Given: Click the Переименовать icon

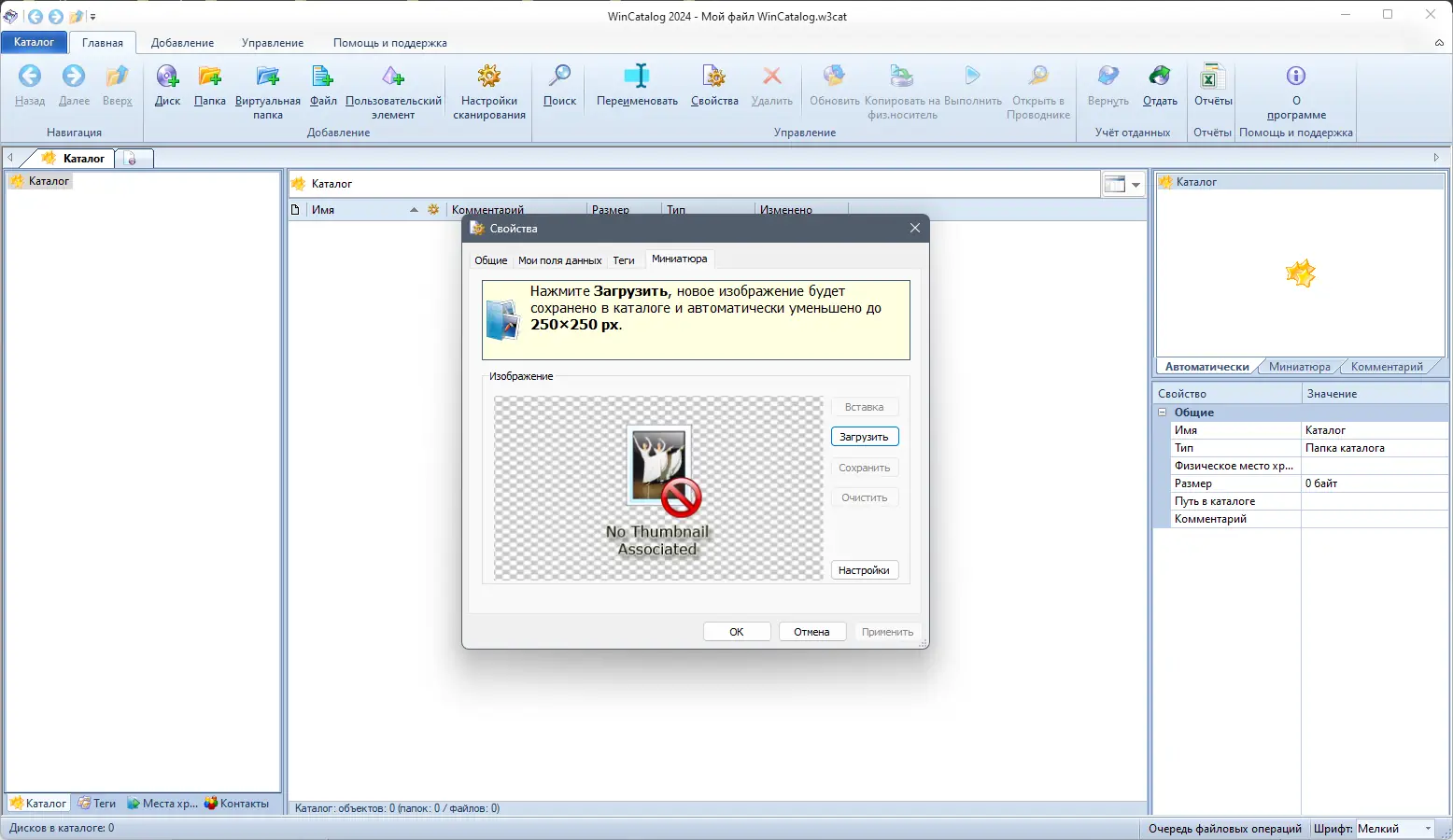Looking at the screenshot, I should tap(636, 86).
